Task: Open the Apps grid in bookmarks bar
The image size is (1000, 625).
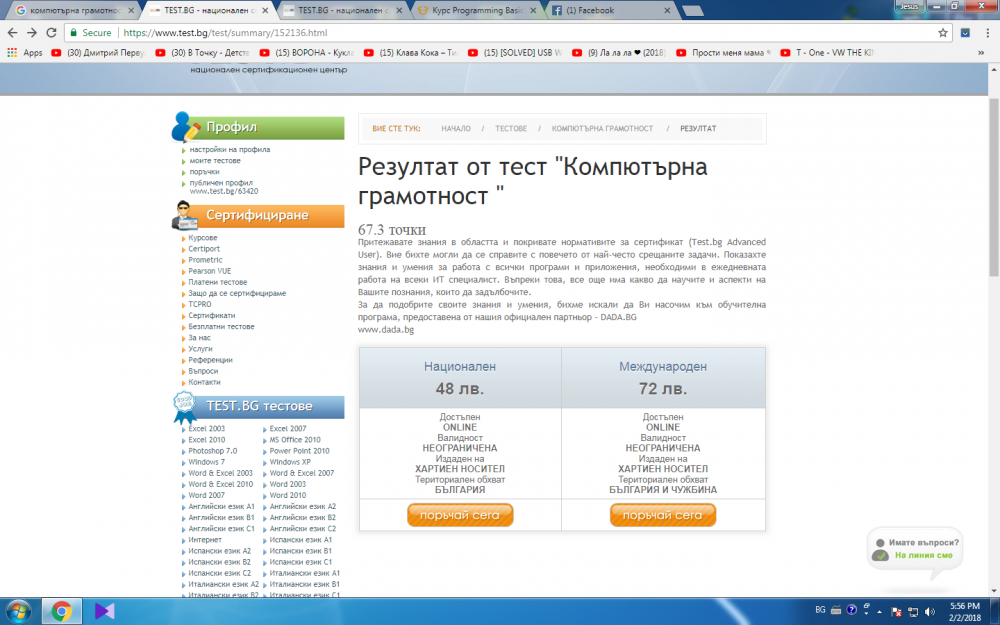Action: point(25,53)
